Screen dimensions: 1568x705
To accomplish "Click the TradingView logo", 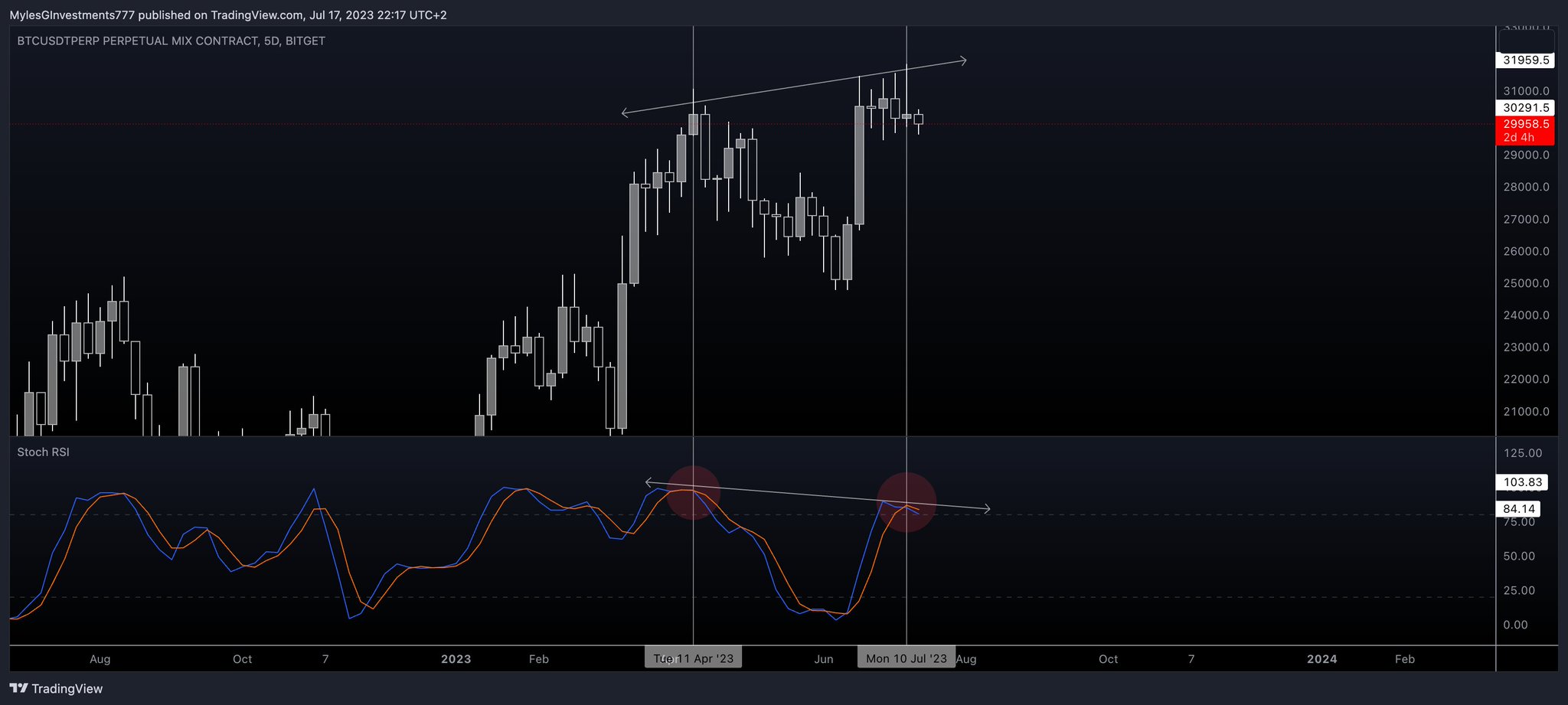I will pyautogui.click(x=56, y=688).
